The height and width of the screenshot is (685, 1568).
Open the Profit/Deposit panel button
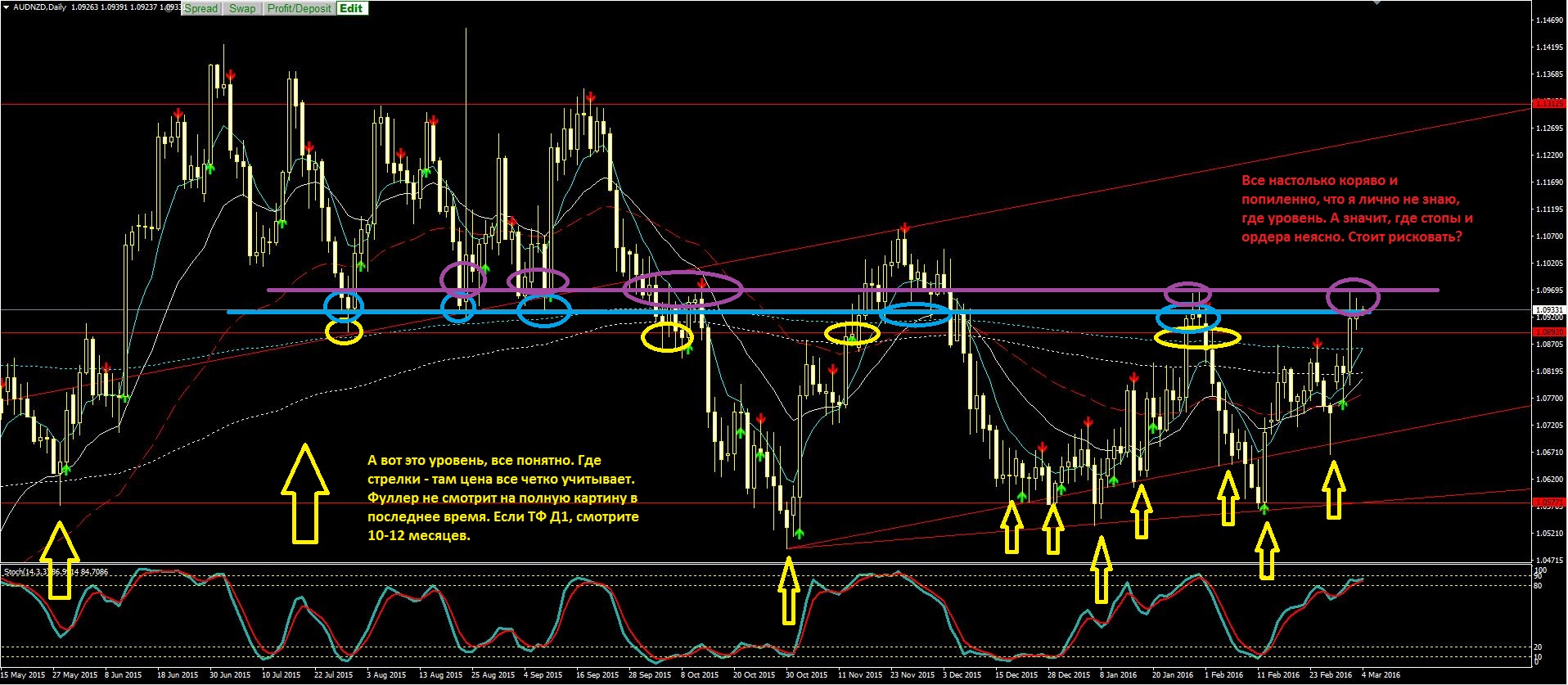[x=299, y=8]
